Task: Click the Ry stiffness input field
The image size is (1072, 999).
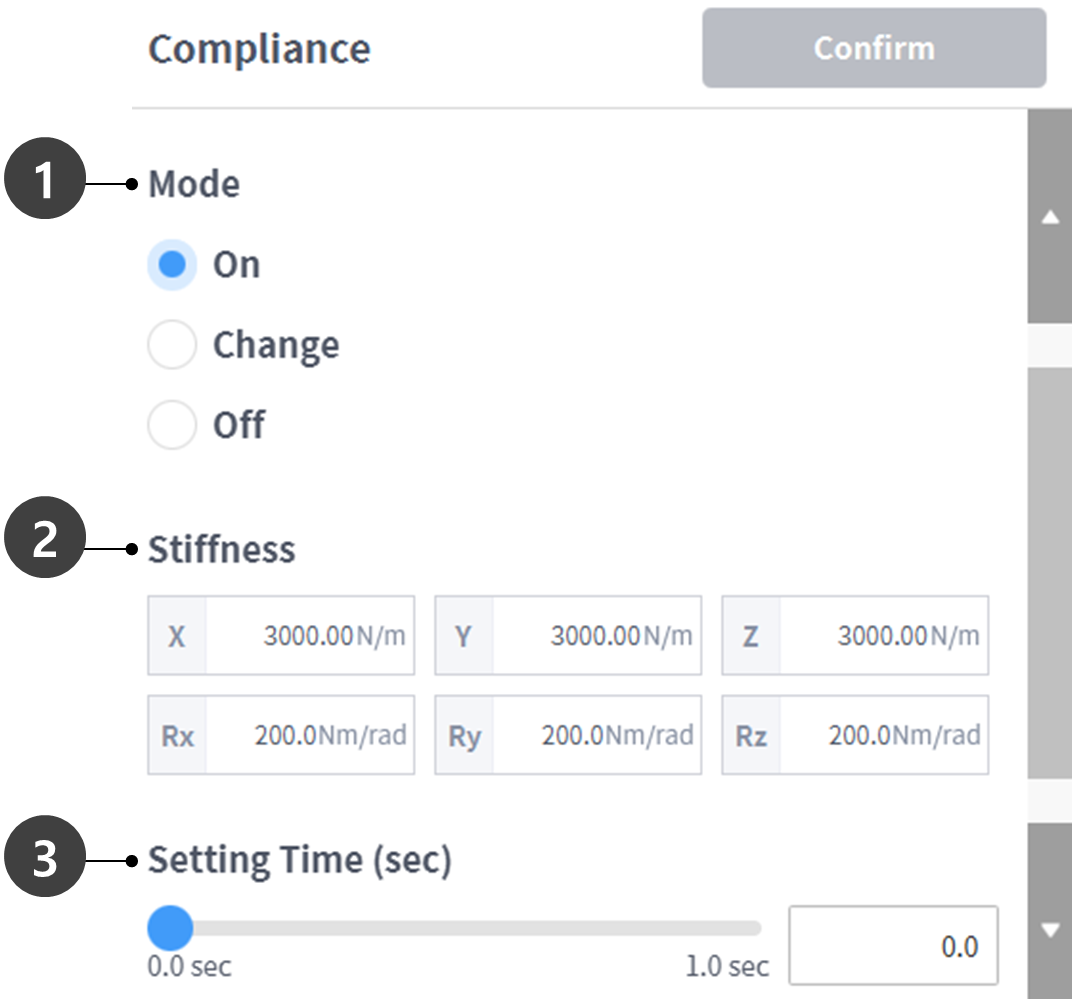Action: [x=593, y=736]
